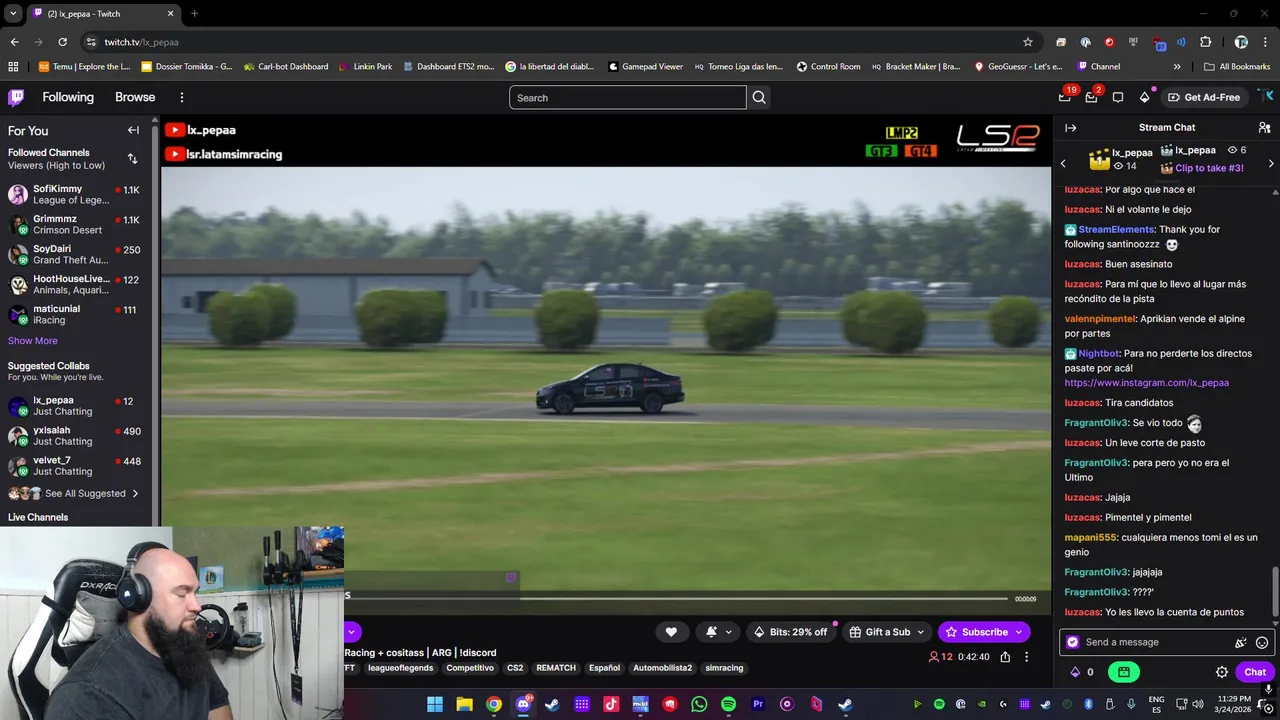Click the leagueoflegends tag
The height and width of the screenshot is (720, 1280).
coord(400,668)
